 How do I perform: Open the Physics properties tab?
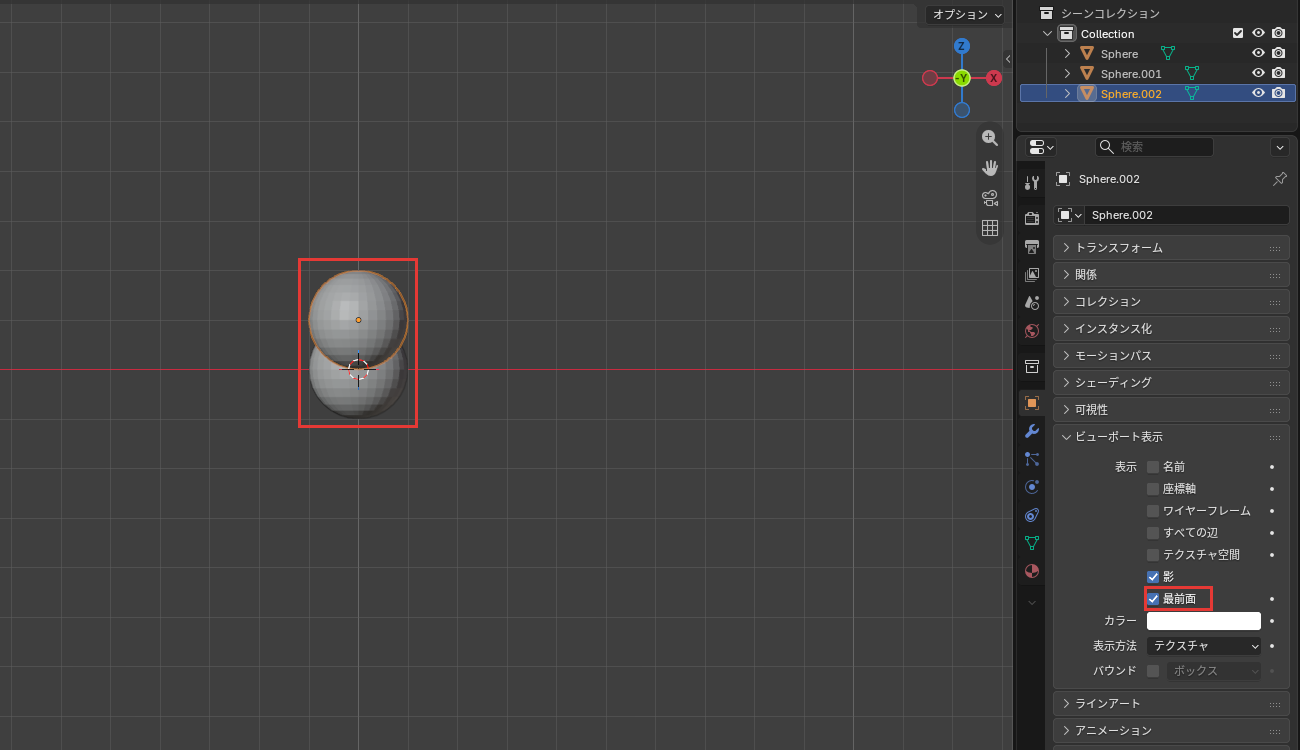tap(1032, 487)
